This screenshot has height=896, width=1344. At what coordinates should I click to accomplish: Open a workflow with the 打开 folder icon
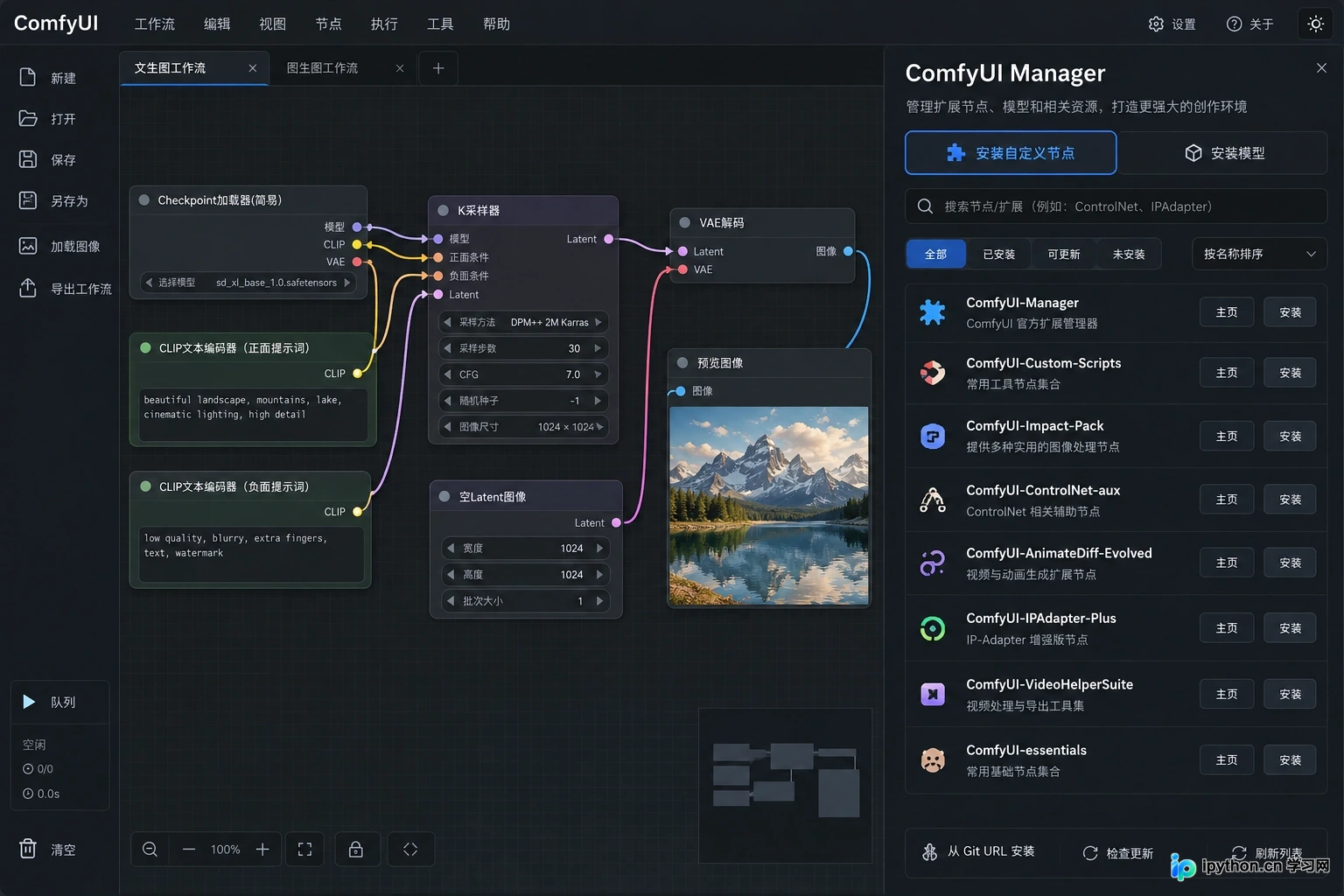click(28, 118)
